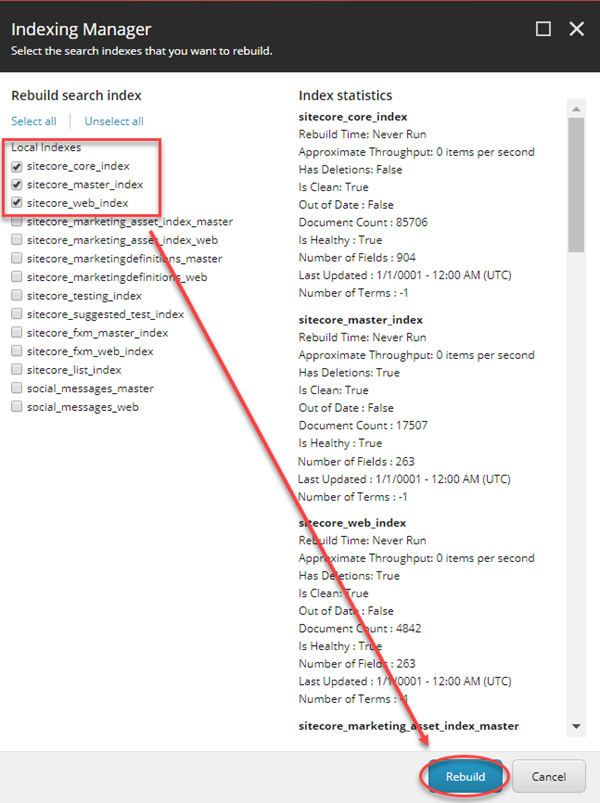
Task: Close the Indexing Manager dialog
Action: pos(576,29)
